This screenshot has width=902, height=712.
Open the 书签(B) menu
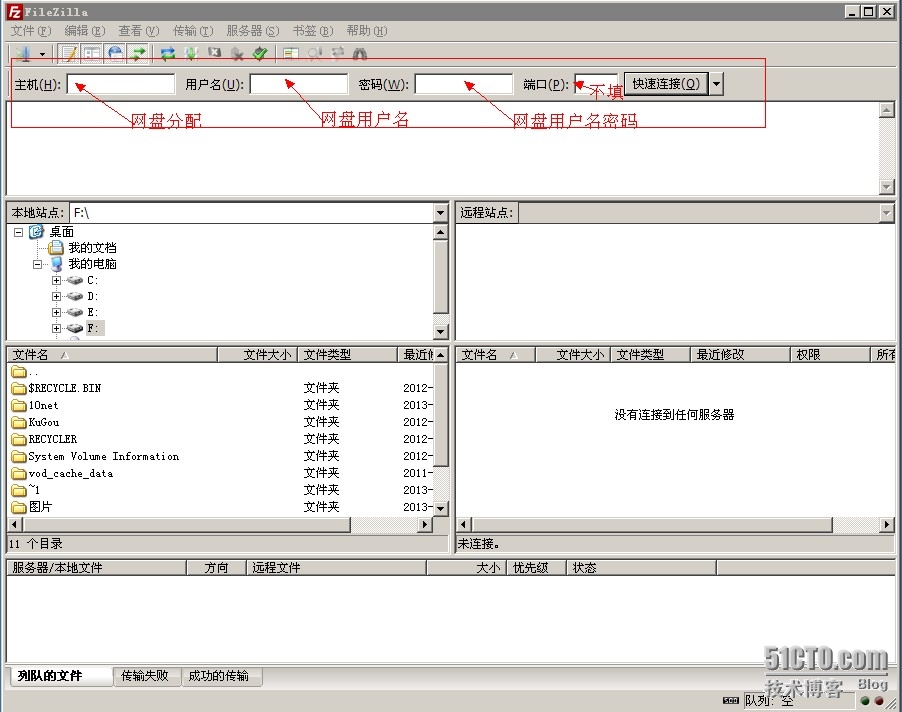pos(313,30)
